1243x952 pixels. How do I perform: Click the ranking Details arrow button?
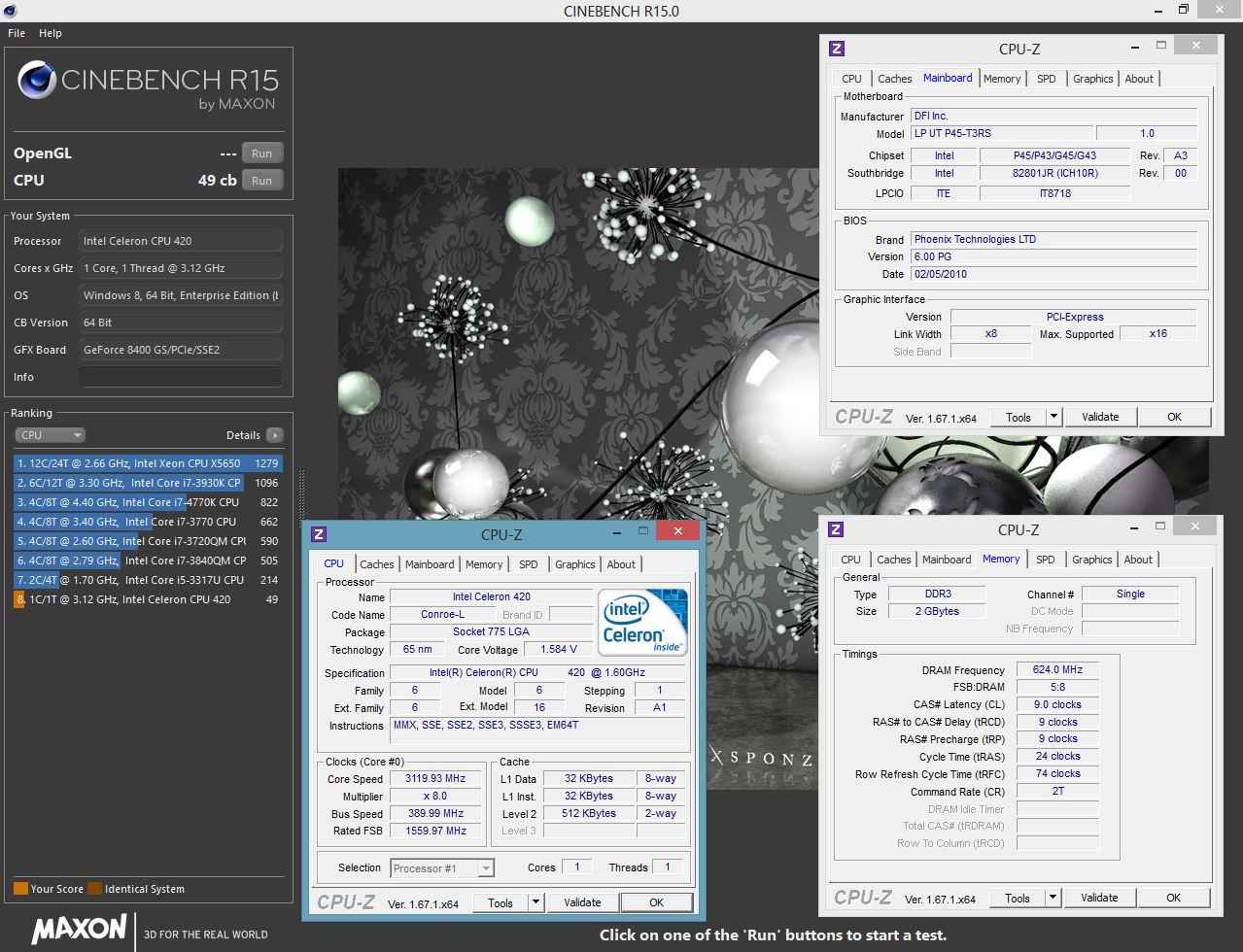(275, 435)
